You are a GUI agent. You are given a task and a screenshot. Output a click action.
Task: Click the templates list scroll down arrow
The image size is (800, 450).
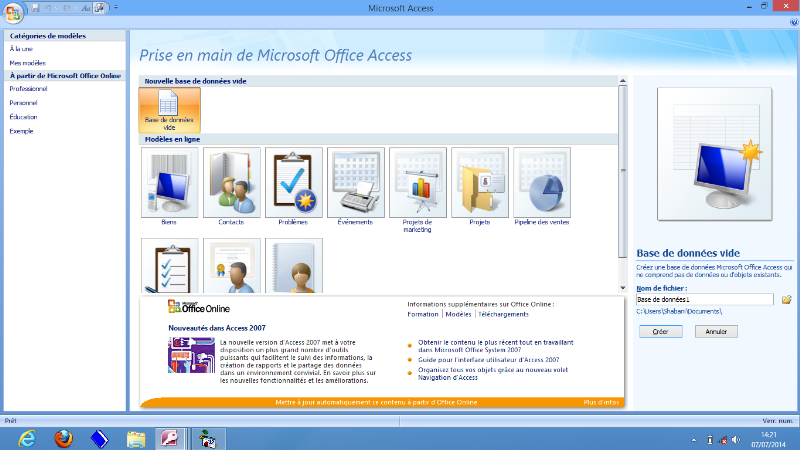[x=622, y=288]
